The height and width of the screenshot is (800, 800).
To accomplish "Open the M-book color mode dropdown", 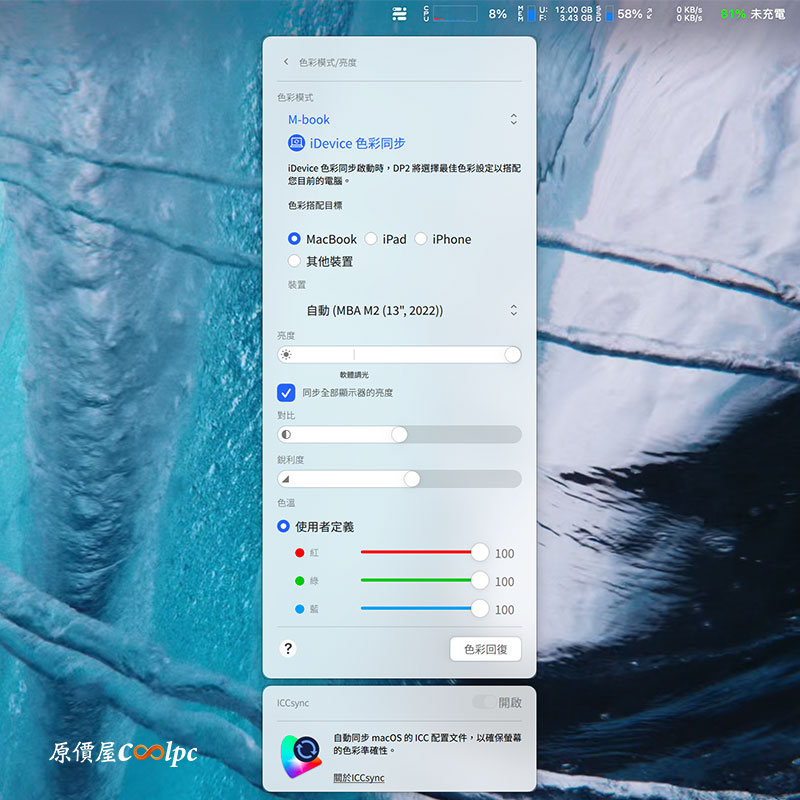I will (513, 119).
